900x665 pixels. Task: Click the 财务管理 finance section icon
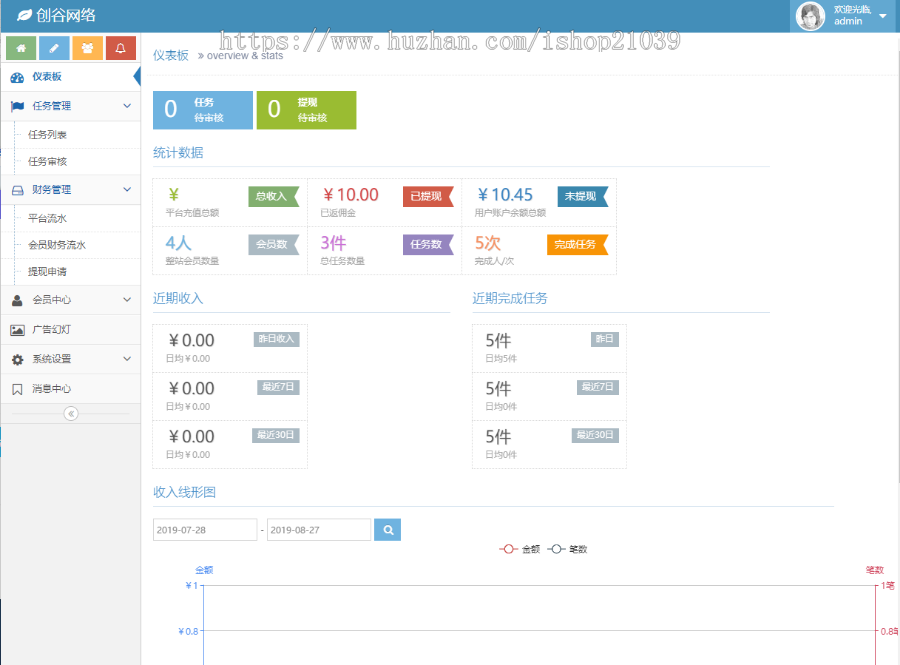point(16,190)
